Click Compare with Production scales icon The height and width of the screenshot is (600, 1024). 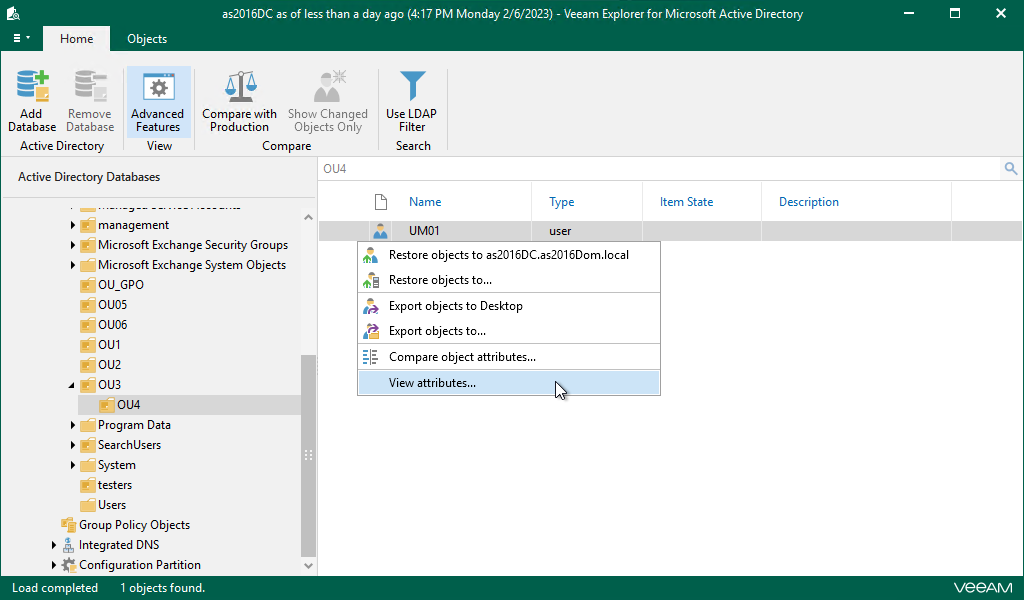click(240, 87)
